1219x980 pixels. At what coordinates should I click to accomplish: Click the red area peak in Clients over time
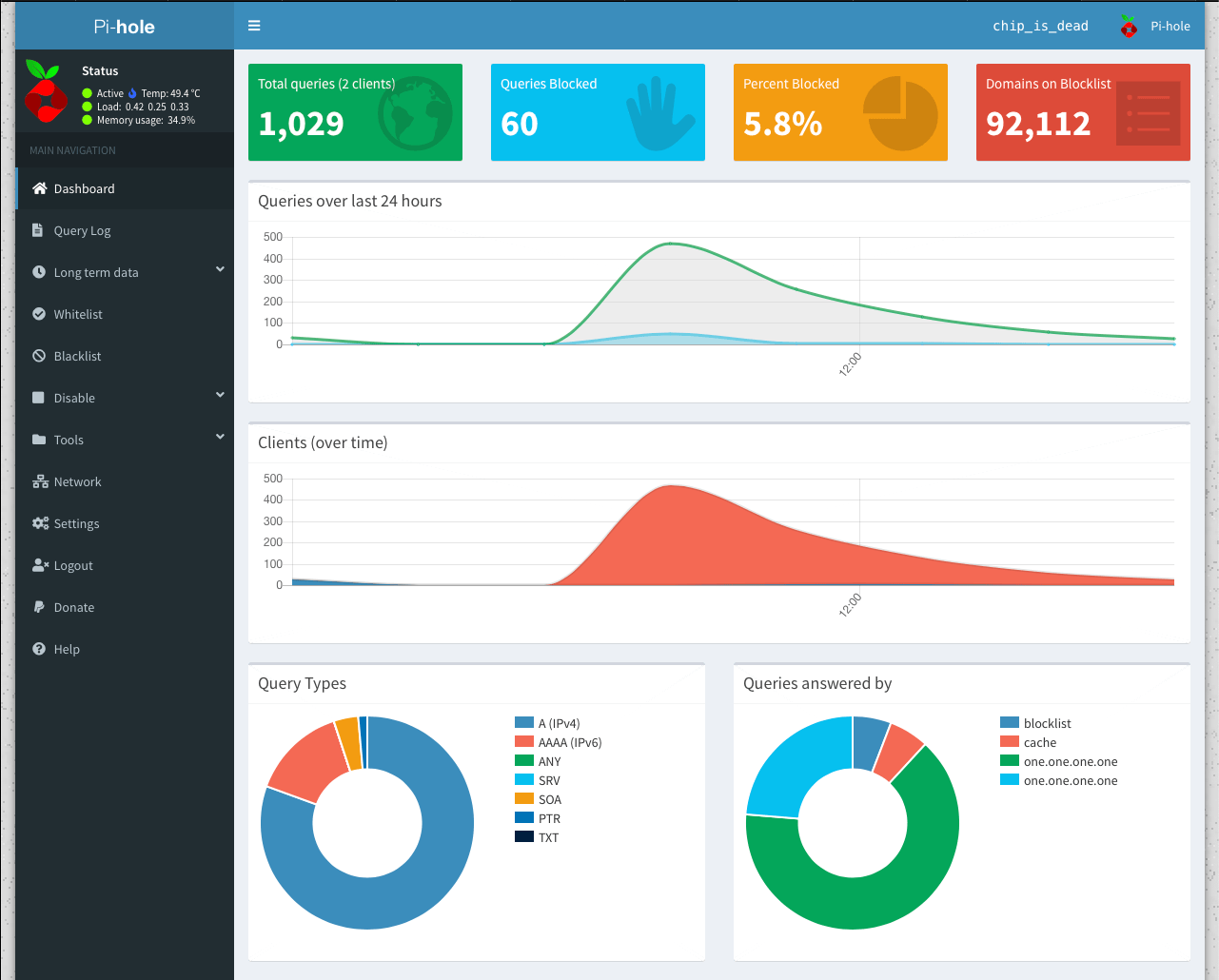point(672,488)
